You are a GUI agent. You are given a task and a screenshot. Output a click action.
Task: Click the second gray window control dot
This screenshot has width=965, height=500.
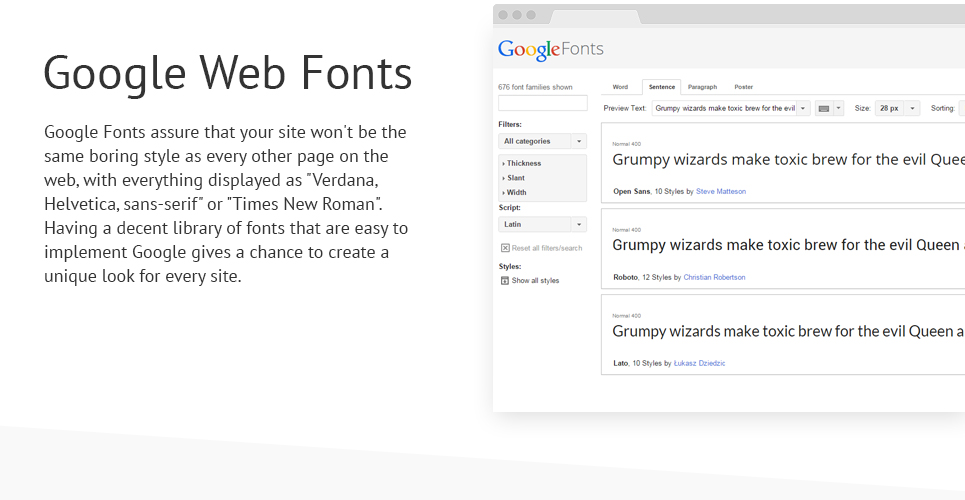517,15
